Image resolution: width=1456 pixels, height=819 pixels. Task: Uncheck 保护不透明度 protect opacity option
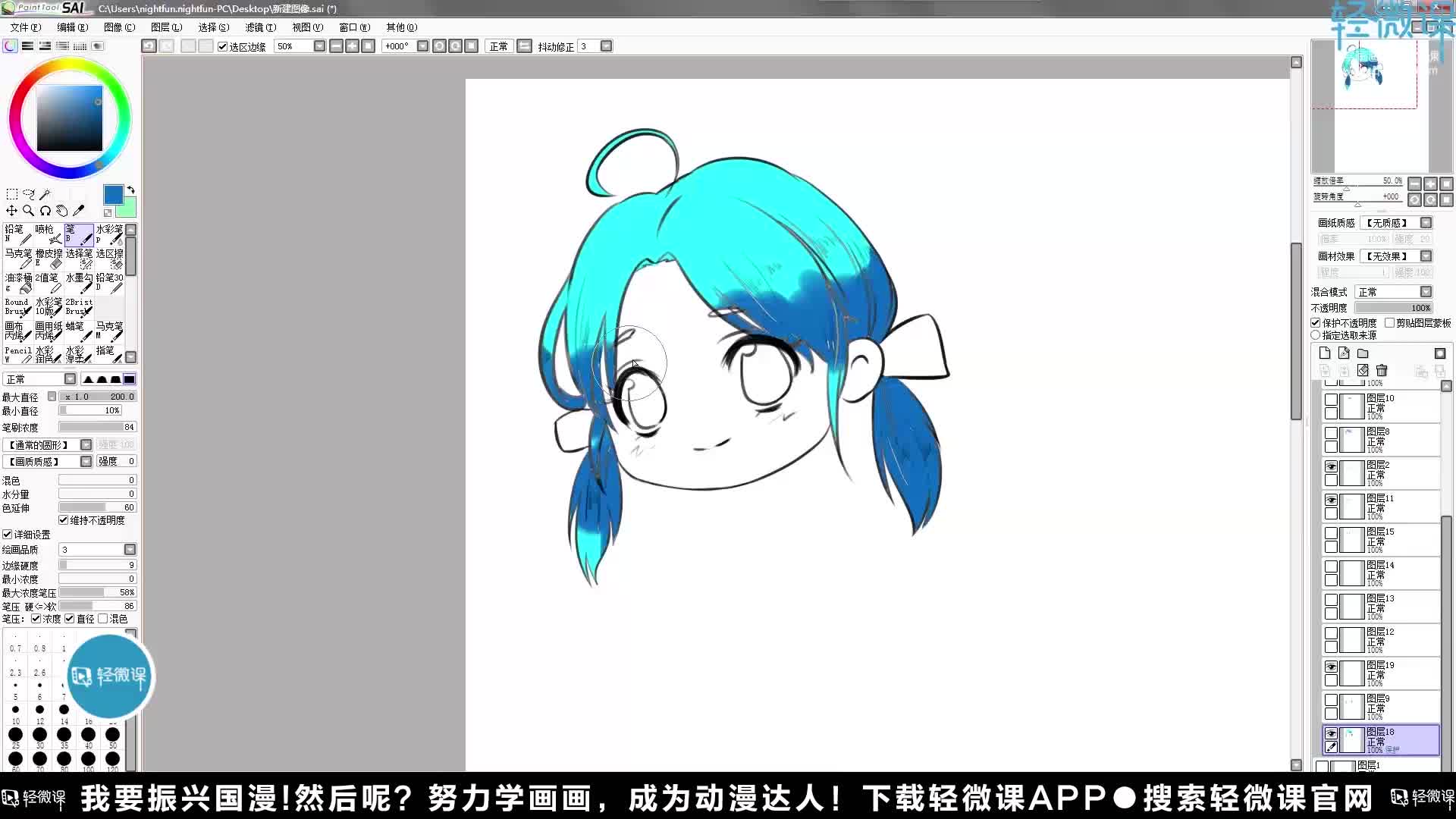pyautogui.click(x=1315, y=322)
